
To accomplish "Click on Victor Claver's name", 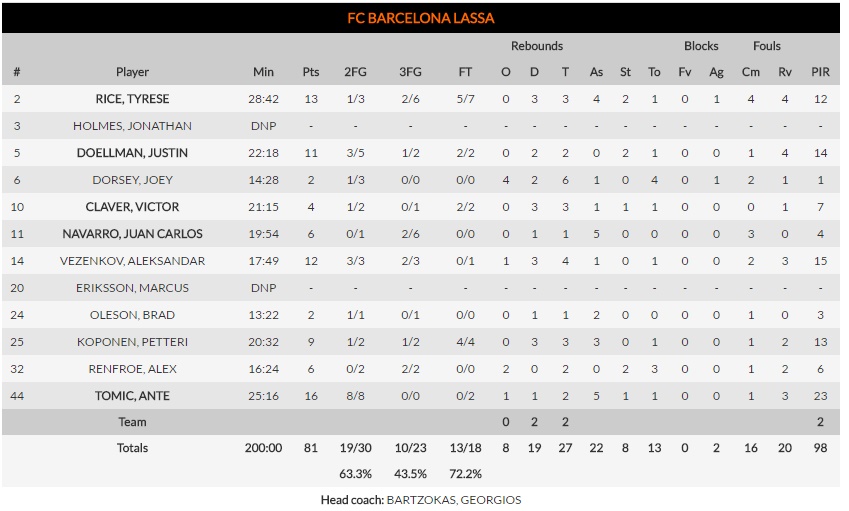I will pos(132,207).
